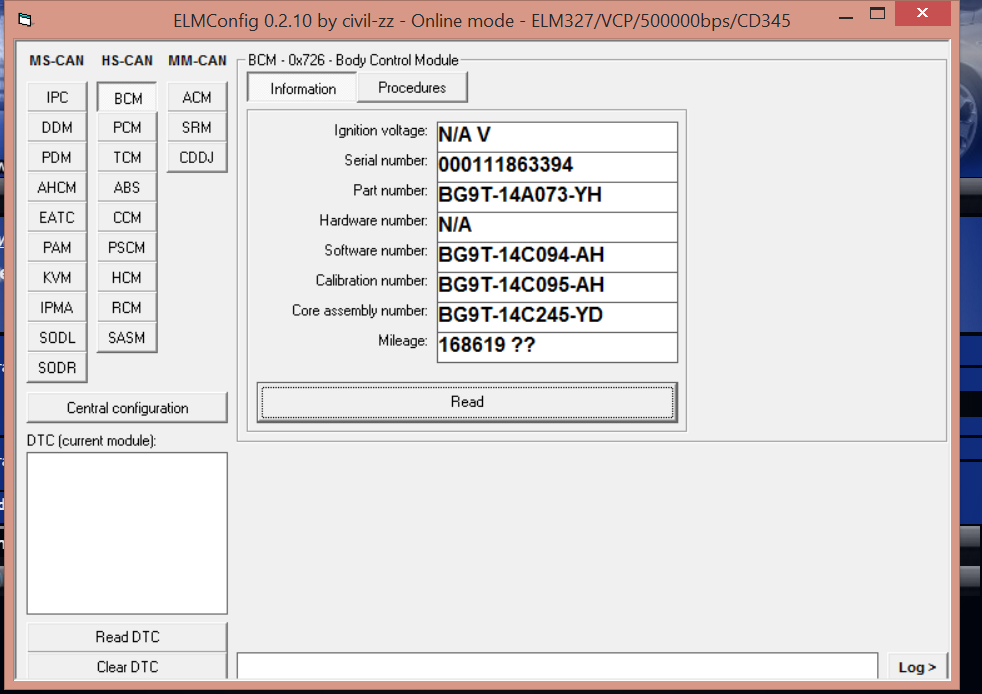Screen dimensions: 982x694
Task: Click inside the DTC list box
Action: [127, 533]
